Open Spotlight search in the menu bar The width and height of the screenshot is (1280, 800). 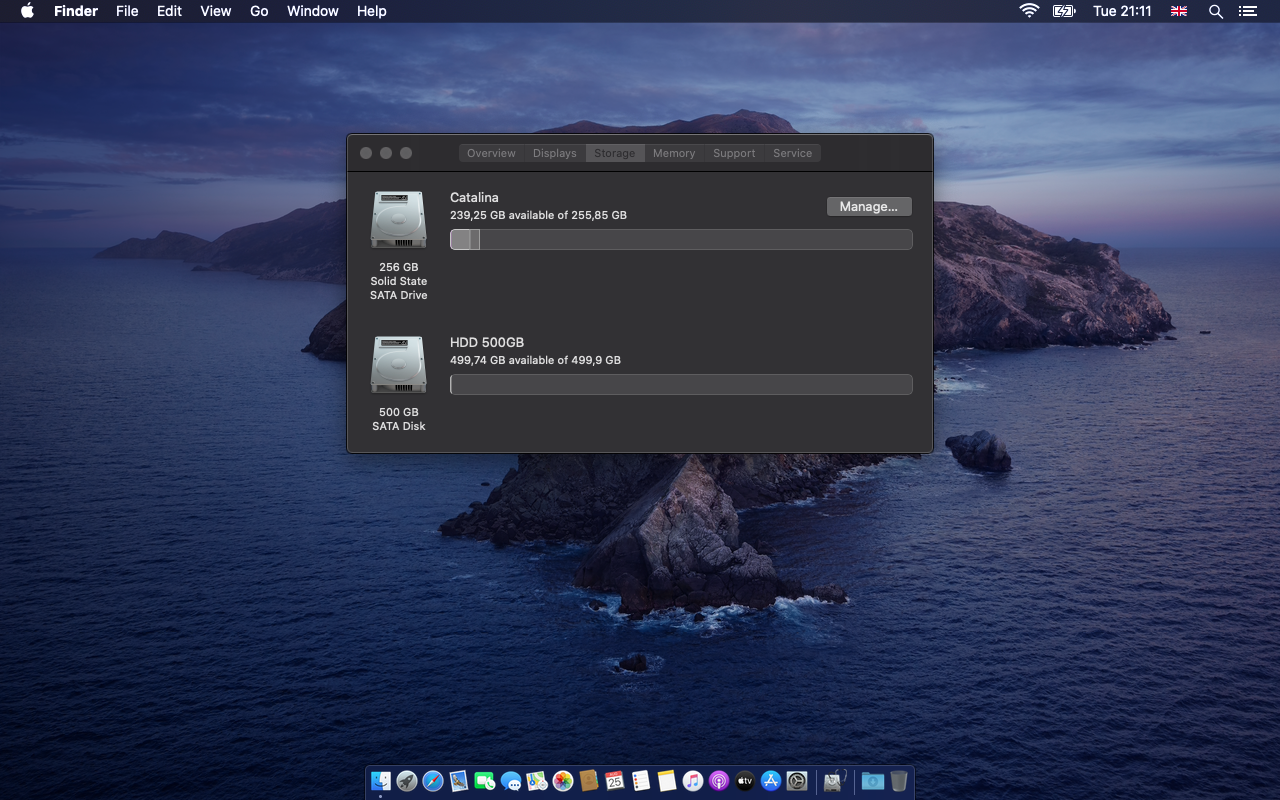click(1216, 11)
